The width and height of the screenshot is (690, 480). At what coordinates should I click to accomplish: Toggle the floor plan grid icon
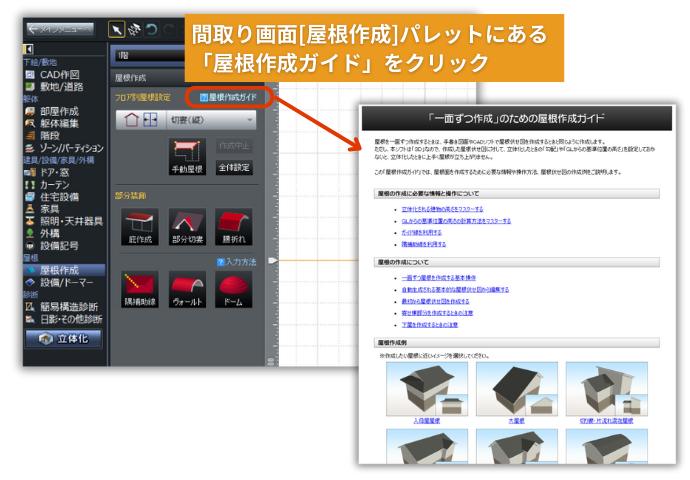(x=150, y=119)
